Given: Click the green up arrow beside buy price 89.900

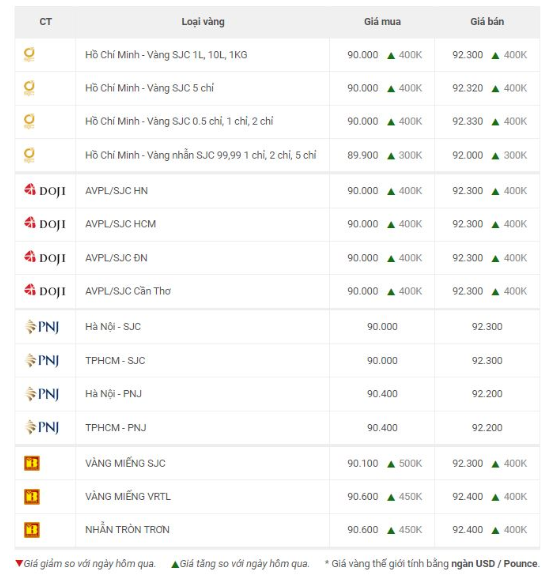Looking at the screenshot, I should click(x=391, y=156).
